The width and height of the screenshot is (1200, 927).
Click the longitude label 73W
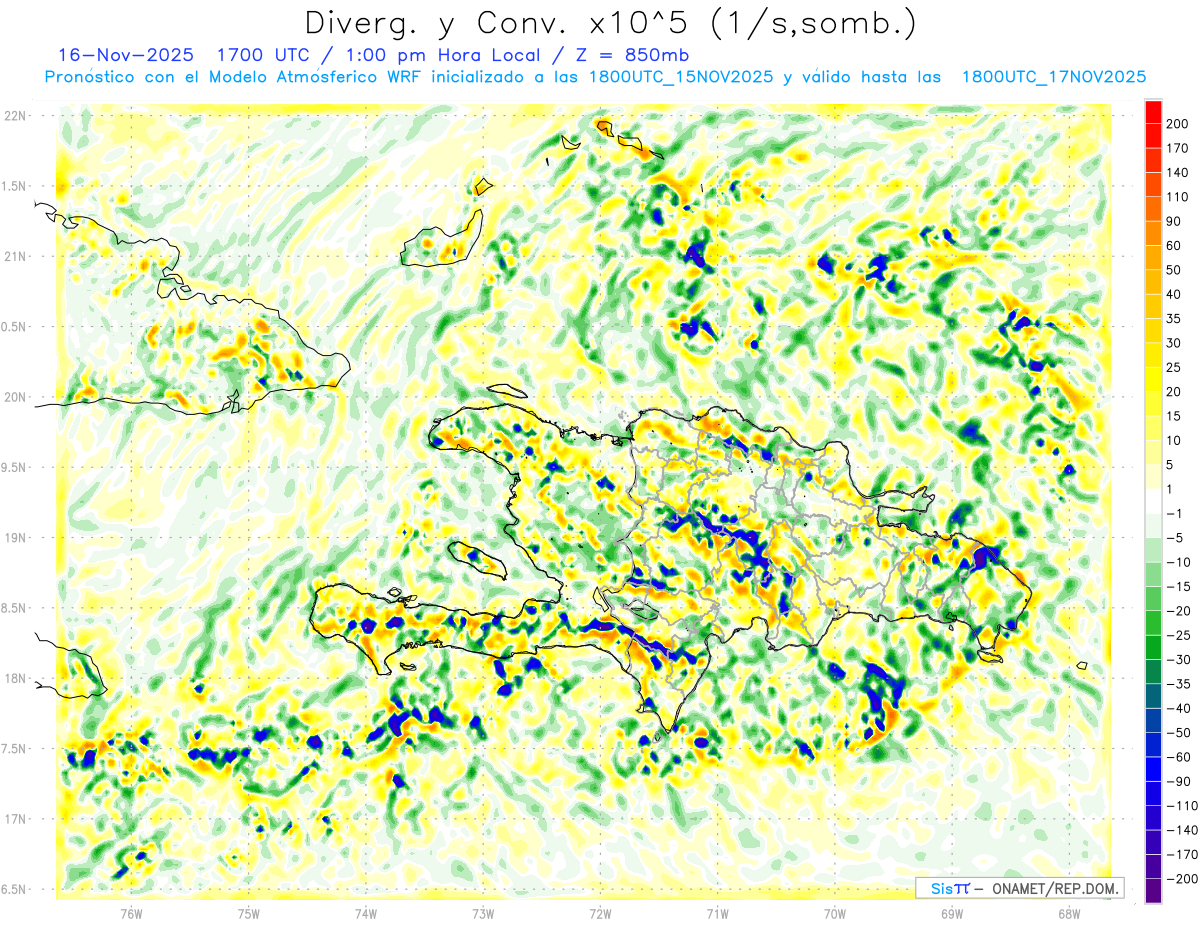point(482,913)
